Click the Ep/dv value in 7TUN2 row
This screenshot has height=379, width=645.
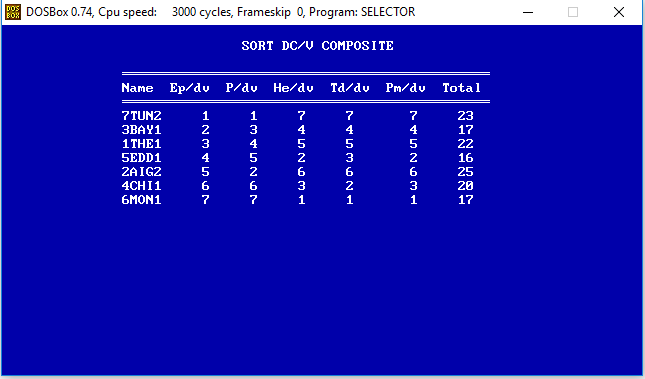pyautogui.click(x=206, y=116)
